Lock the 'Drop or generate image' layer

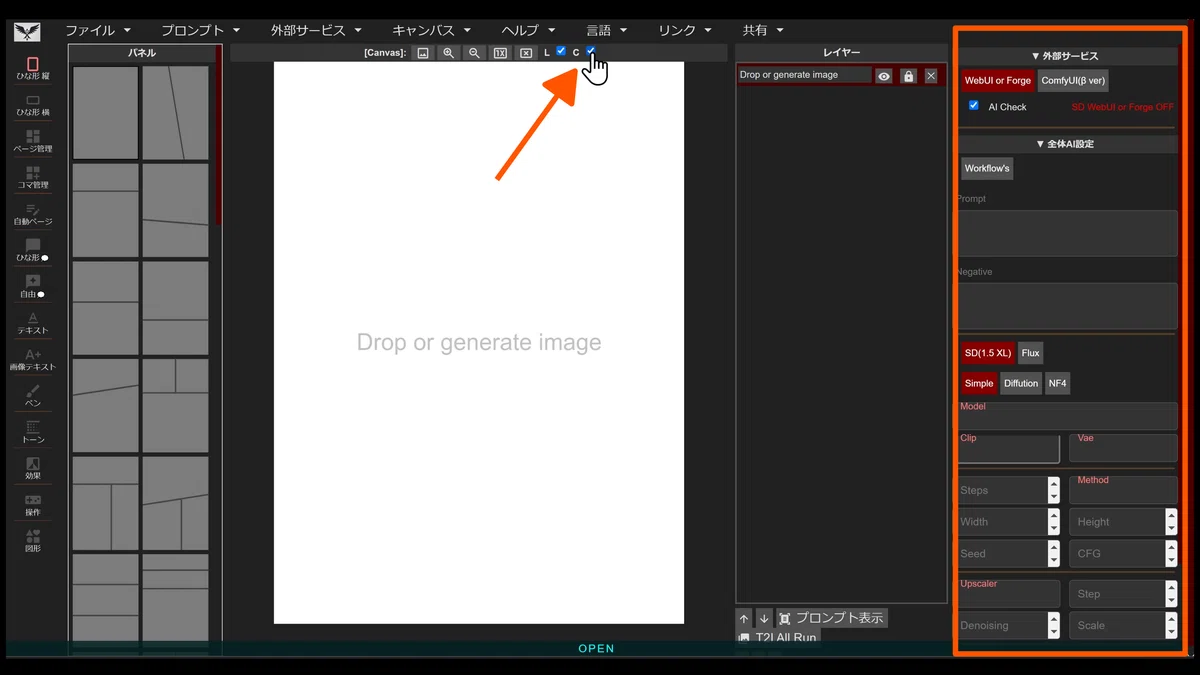(x=908, y=76)
